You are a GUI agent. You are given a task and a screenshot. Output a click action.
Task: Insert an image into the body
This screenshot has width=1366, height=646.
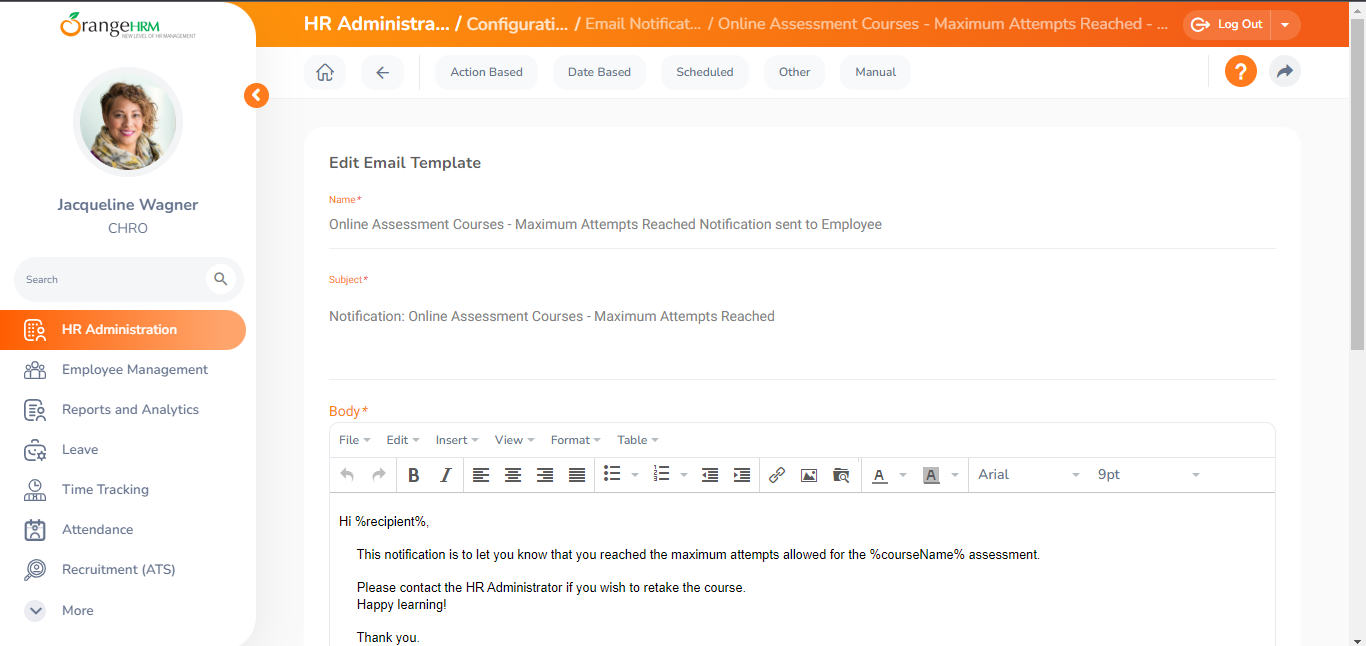(809, 475)
